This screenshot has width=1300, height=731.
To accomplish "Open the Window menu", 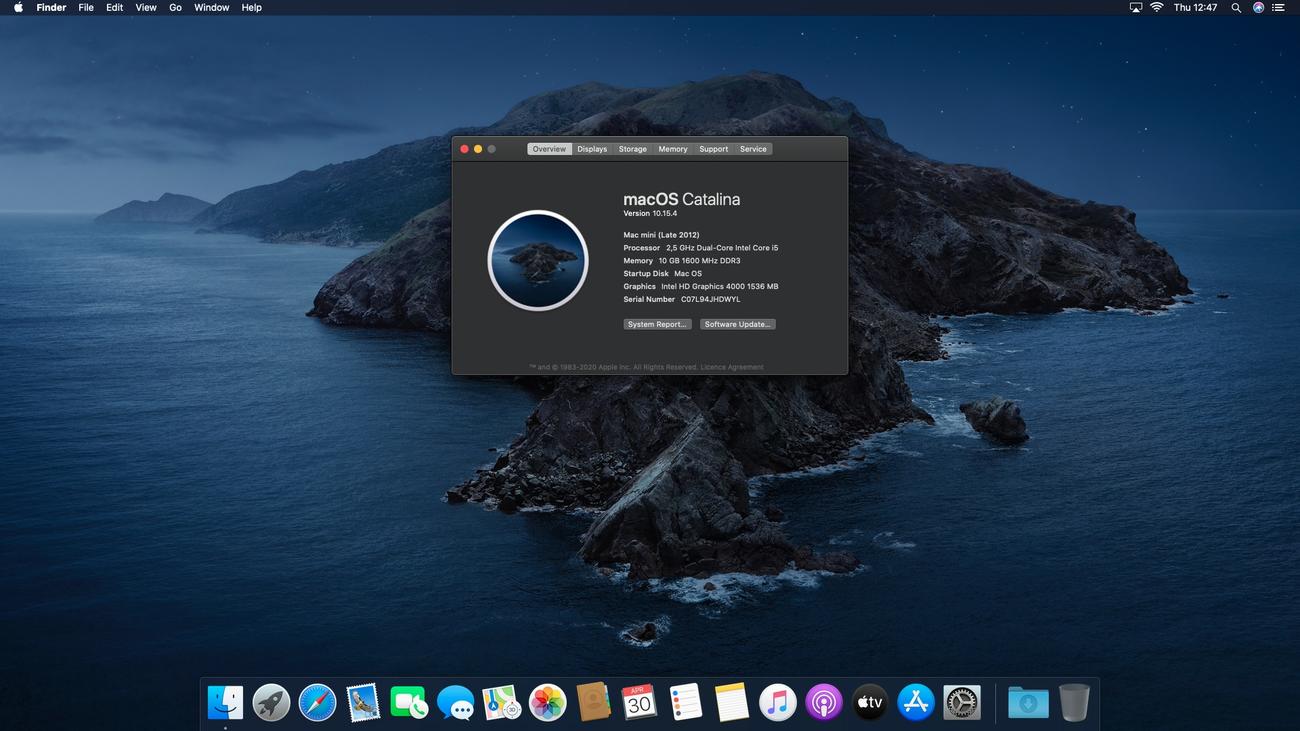I will [211, 7].
